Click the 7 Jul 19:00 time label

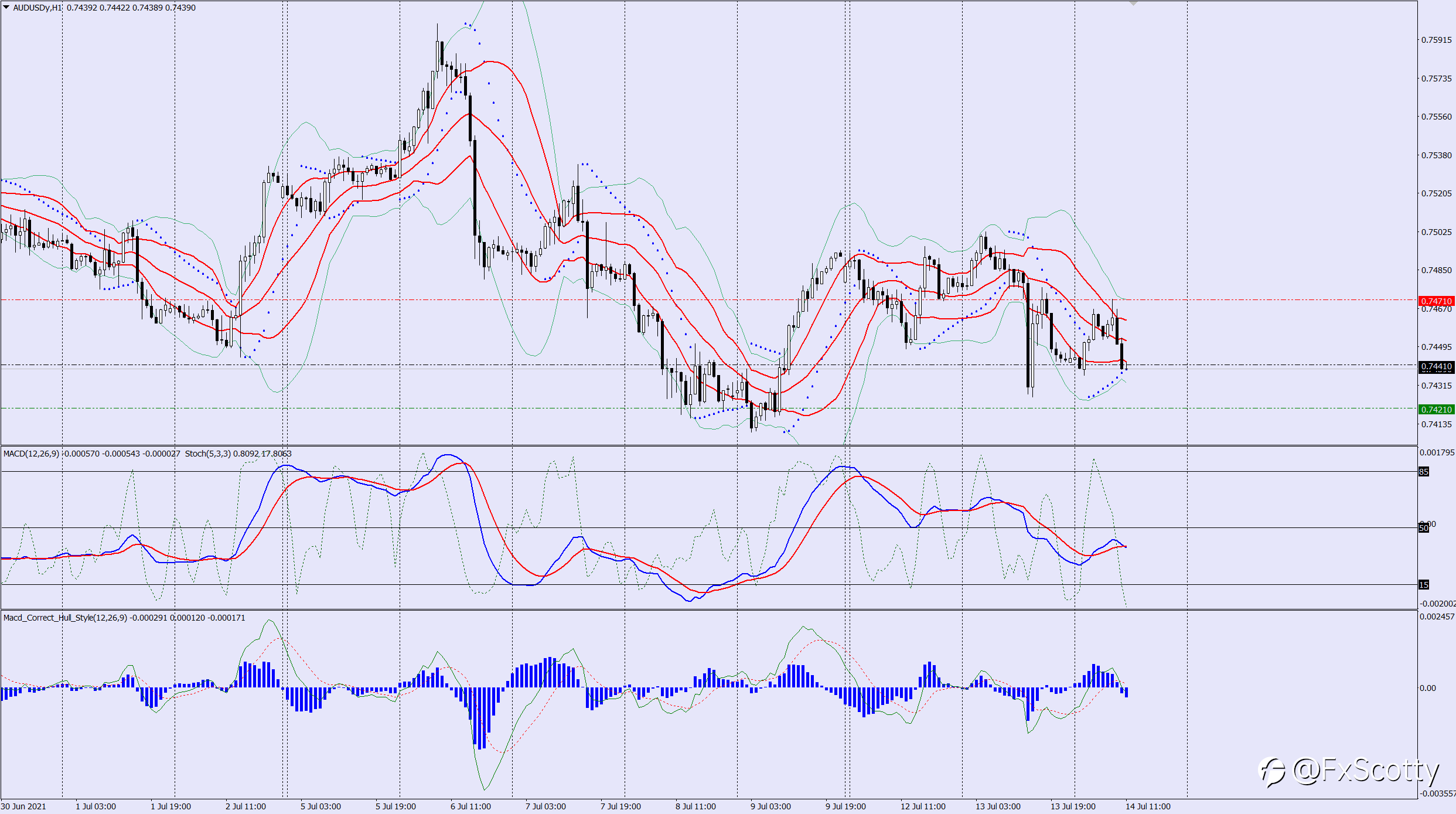pyautogui.click(x=621, y=806)
